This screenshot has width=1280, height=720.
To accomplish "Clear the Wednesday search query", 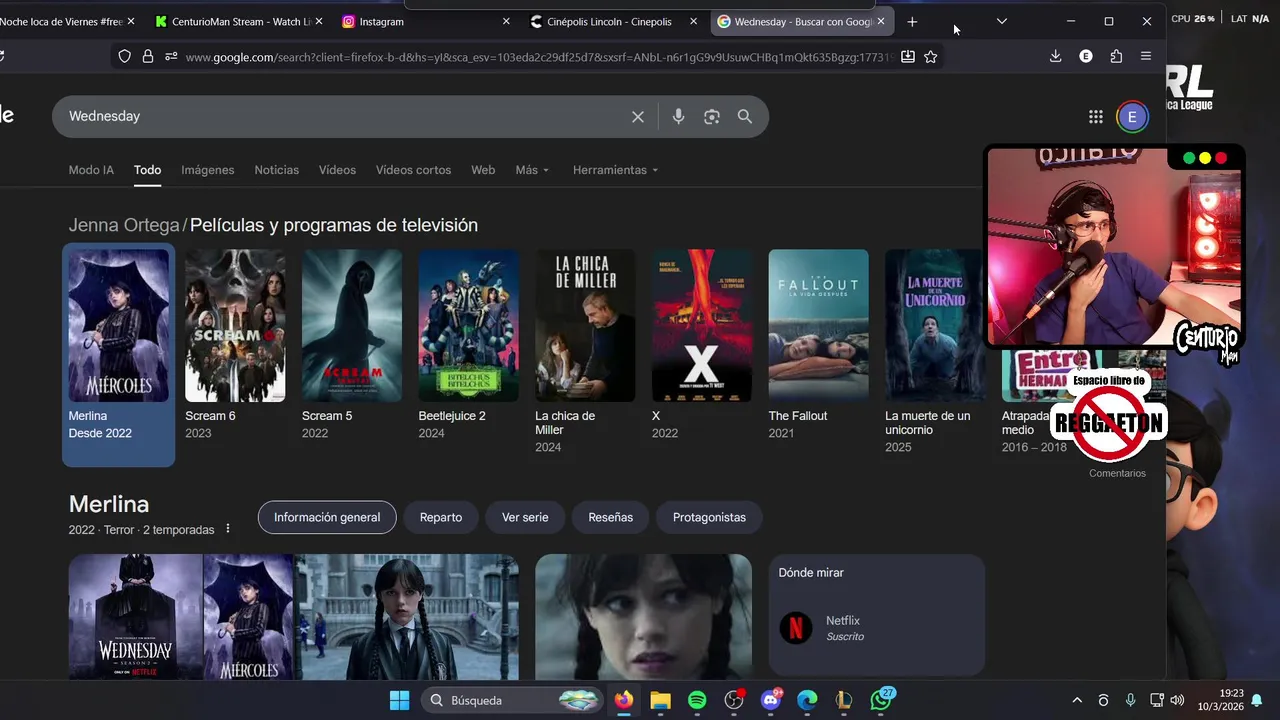I will coord(638,117).
